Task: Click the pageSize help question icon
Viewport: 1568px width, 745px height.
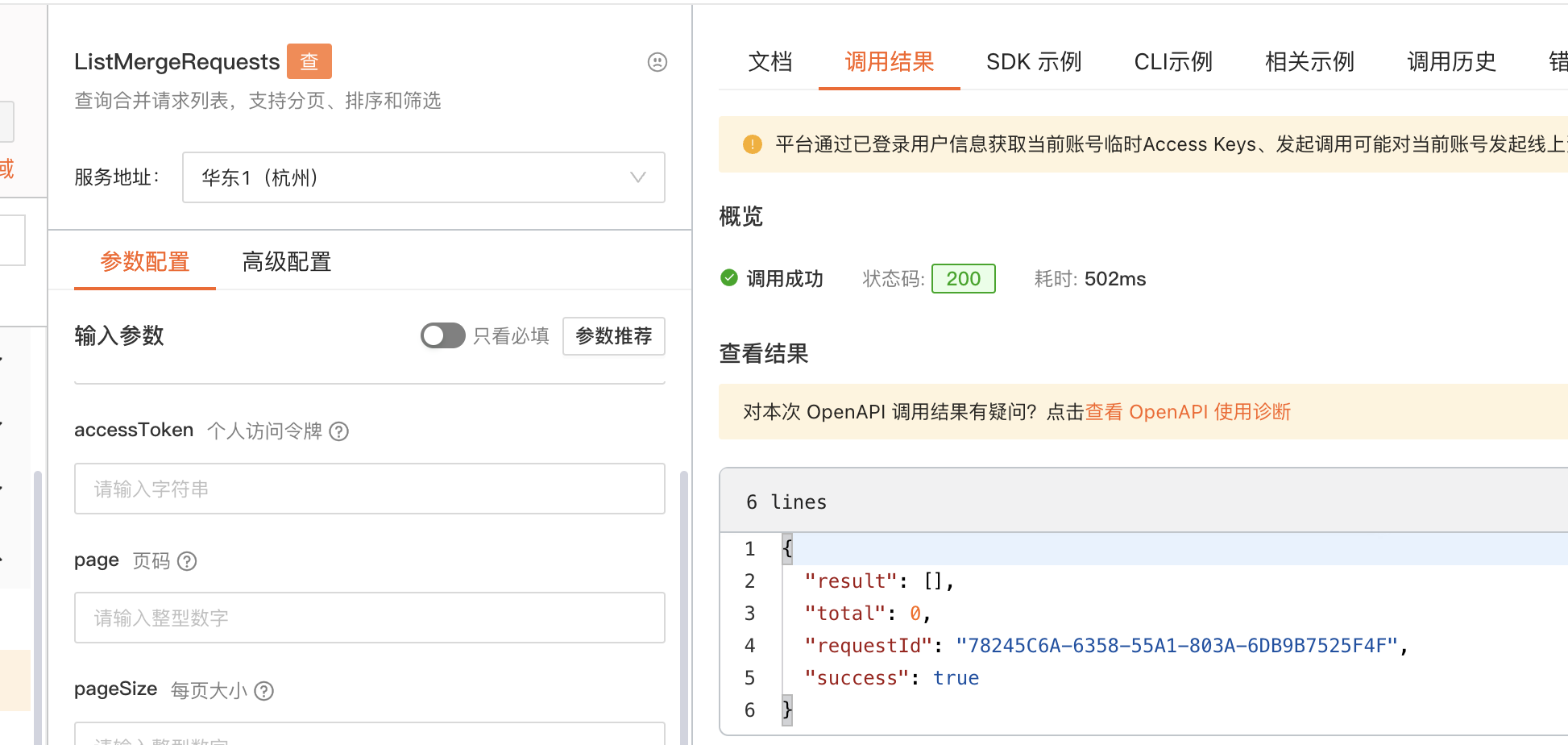Action: coord(263,691)
